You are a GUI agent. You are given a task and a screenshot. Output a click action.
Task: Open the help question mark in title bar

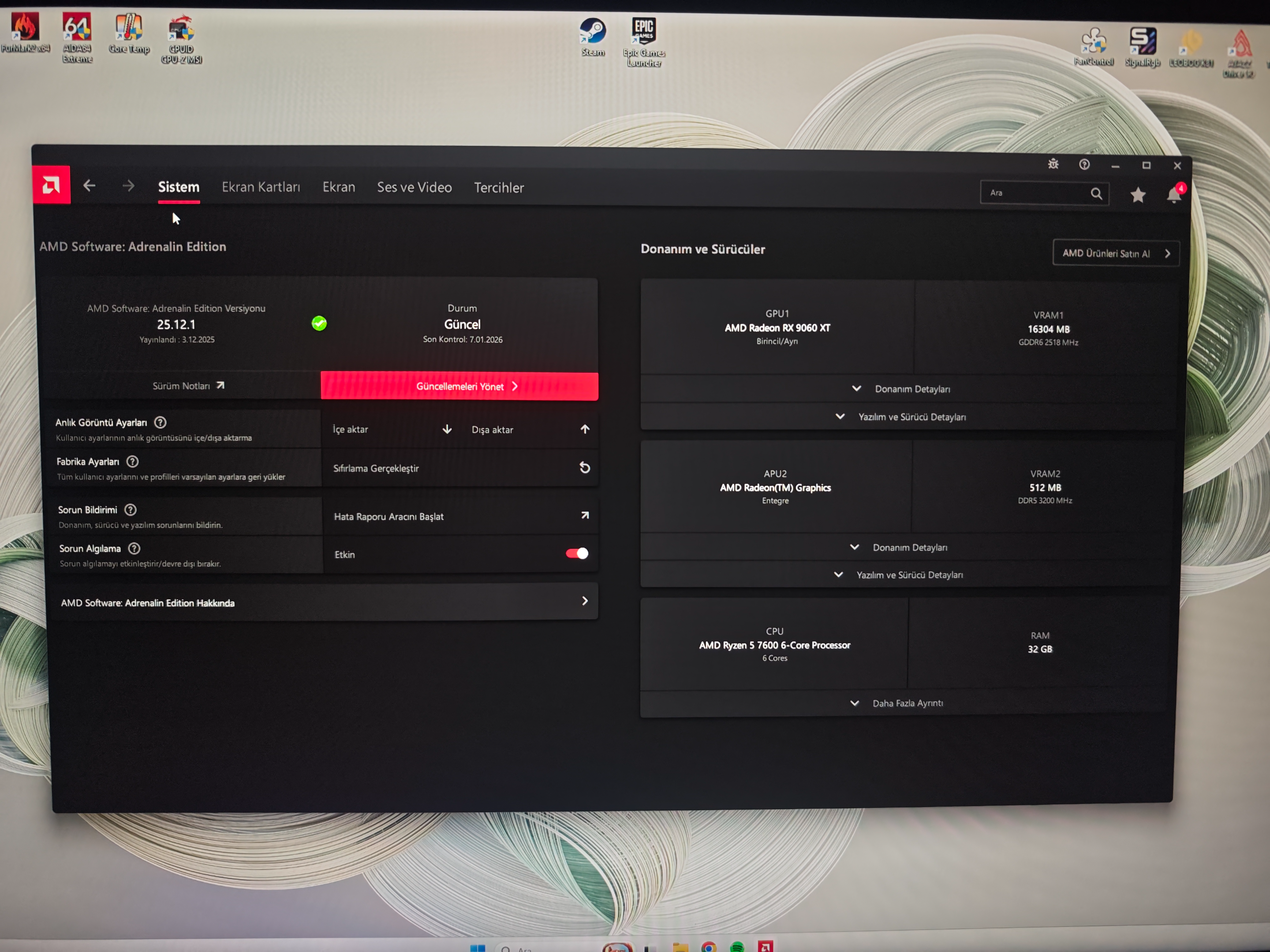coord(1084,165)
